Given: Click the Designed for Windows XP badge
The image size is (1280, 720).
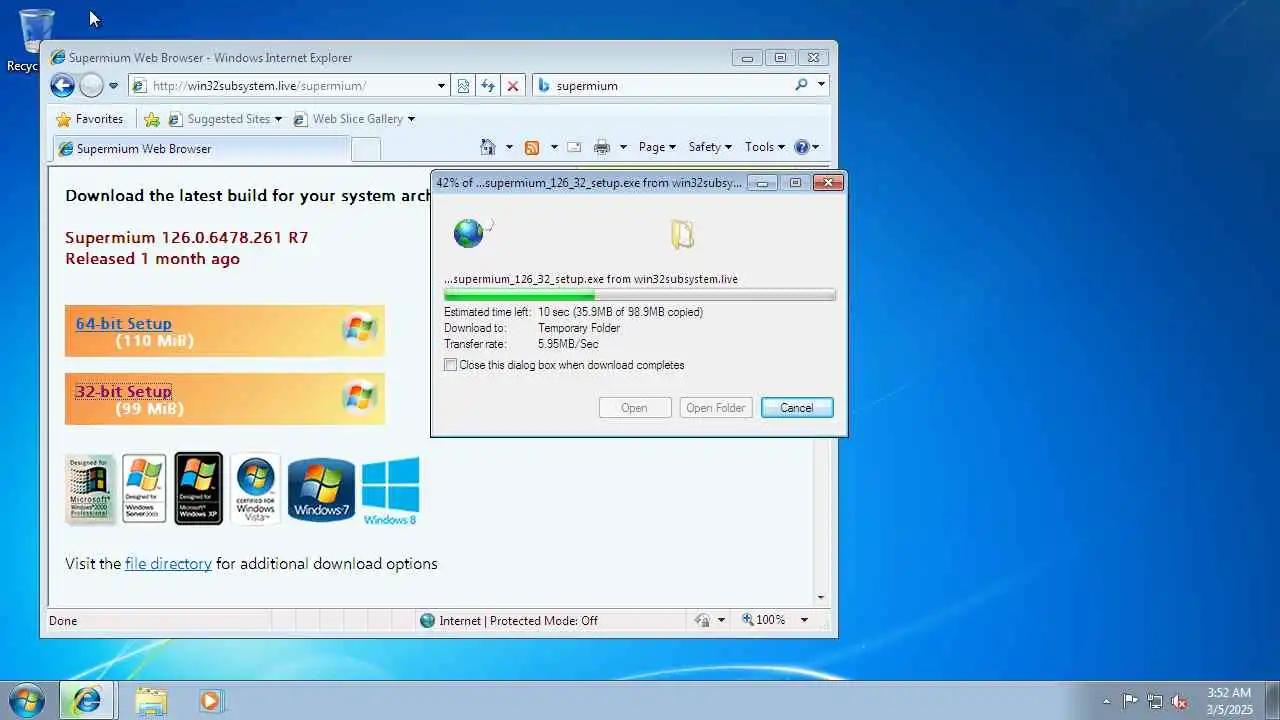Looking at the screenshot, I should coord(198,488).
